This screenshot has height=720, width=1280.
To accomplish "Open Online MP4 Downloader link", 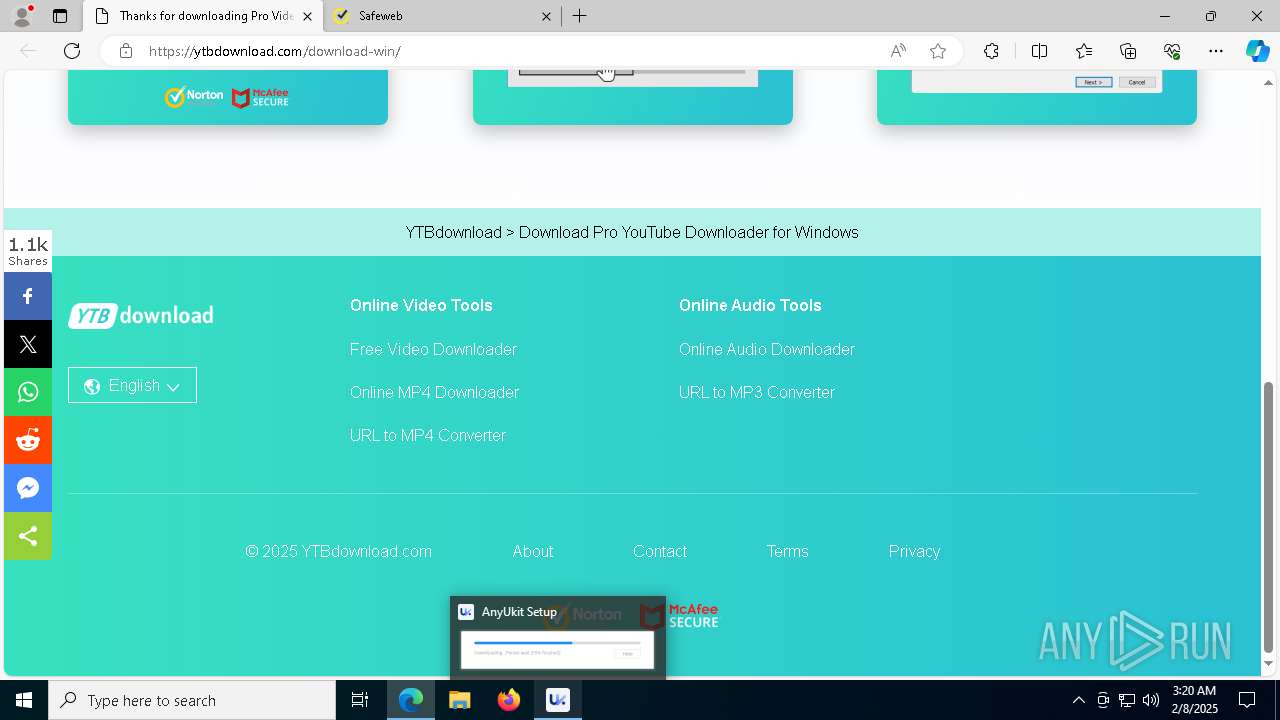I will click(x=434, y=392).
